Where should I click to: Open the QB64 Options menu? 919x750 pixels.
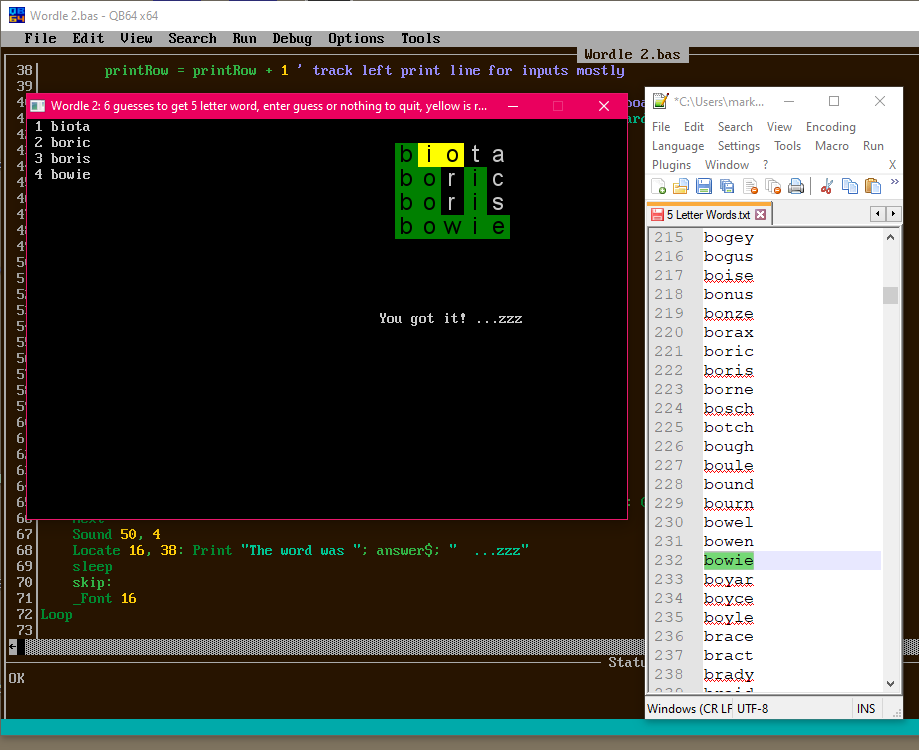click(x=356, y=38)
